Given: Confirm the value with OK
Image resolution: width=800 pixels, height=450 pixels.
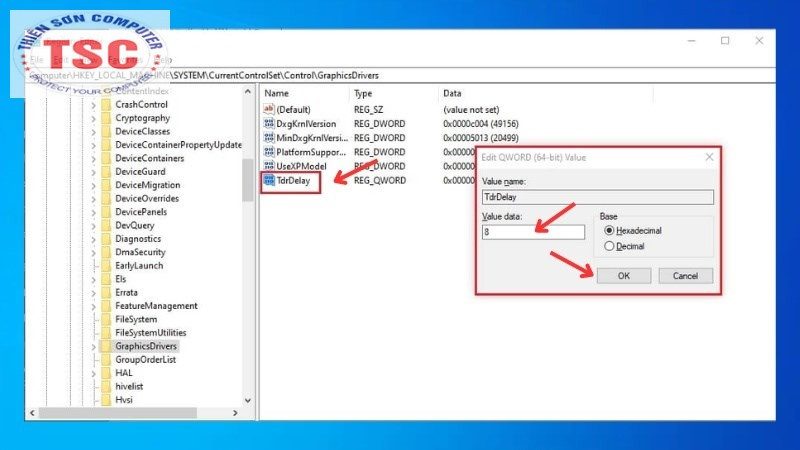Looking at the screenshot, I should pyautogui.click(x=623, y=276).
